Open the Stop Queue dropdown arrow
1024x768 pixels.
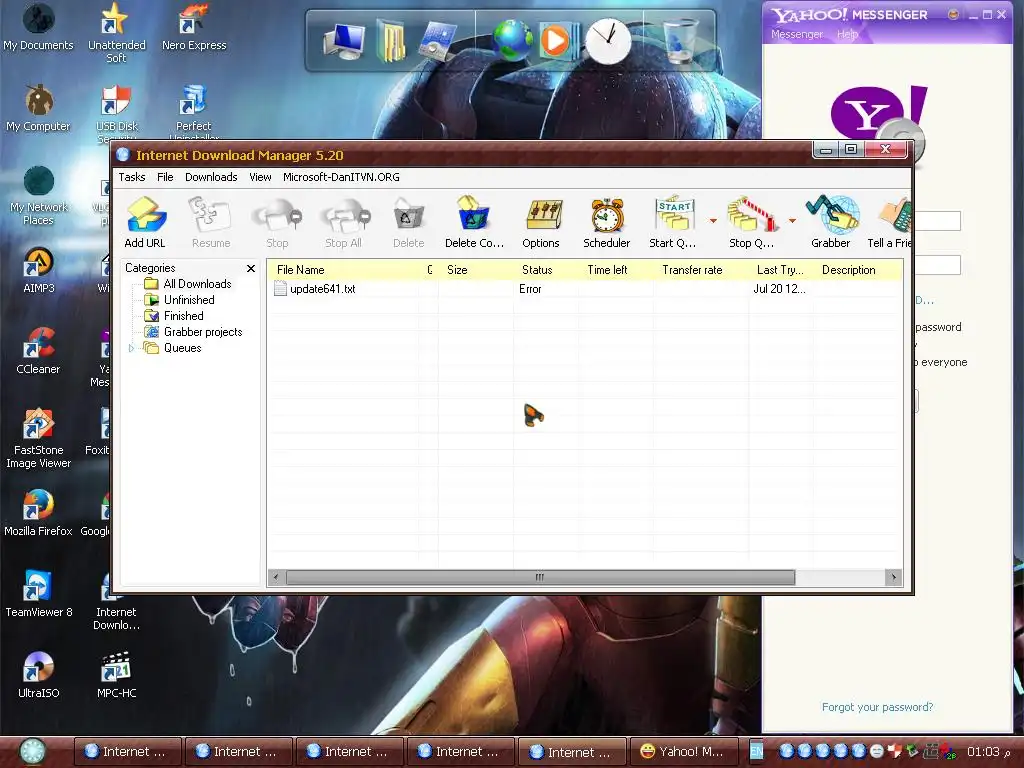click(x=792, y=221)
